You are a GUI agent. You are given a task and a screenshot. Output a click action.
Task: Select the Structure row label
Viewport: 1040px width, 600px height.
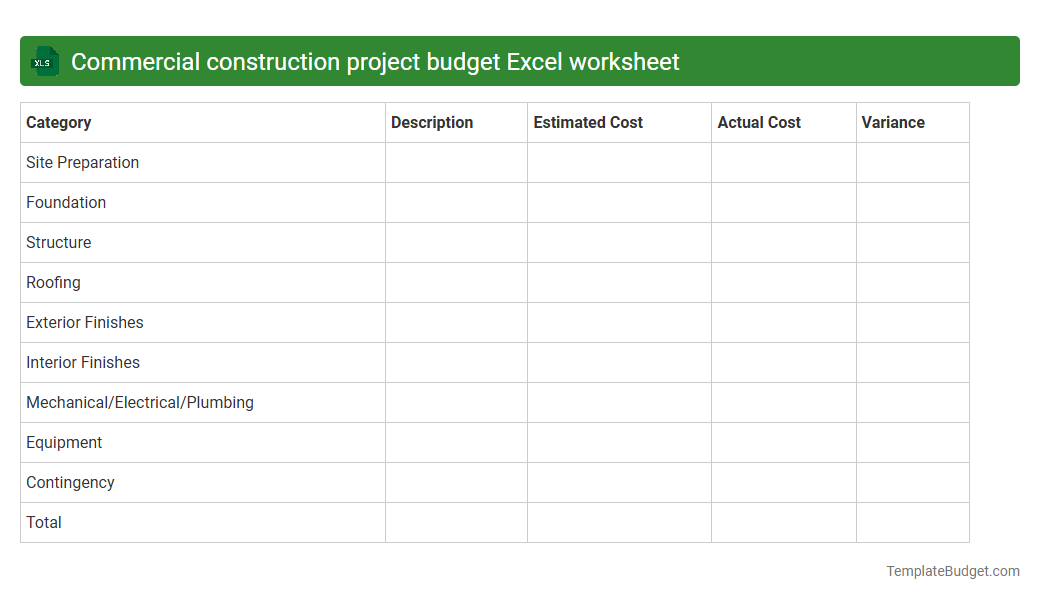(x=58, y=242)
